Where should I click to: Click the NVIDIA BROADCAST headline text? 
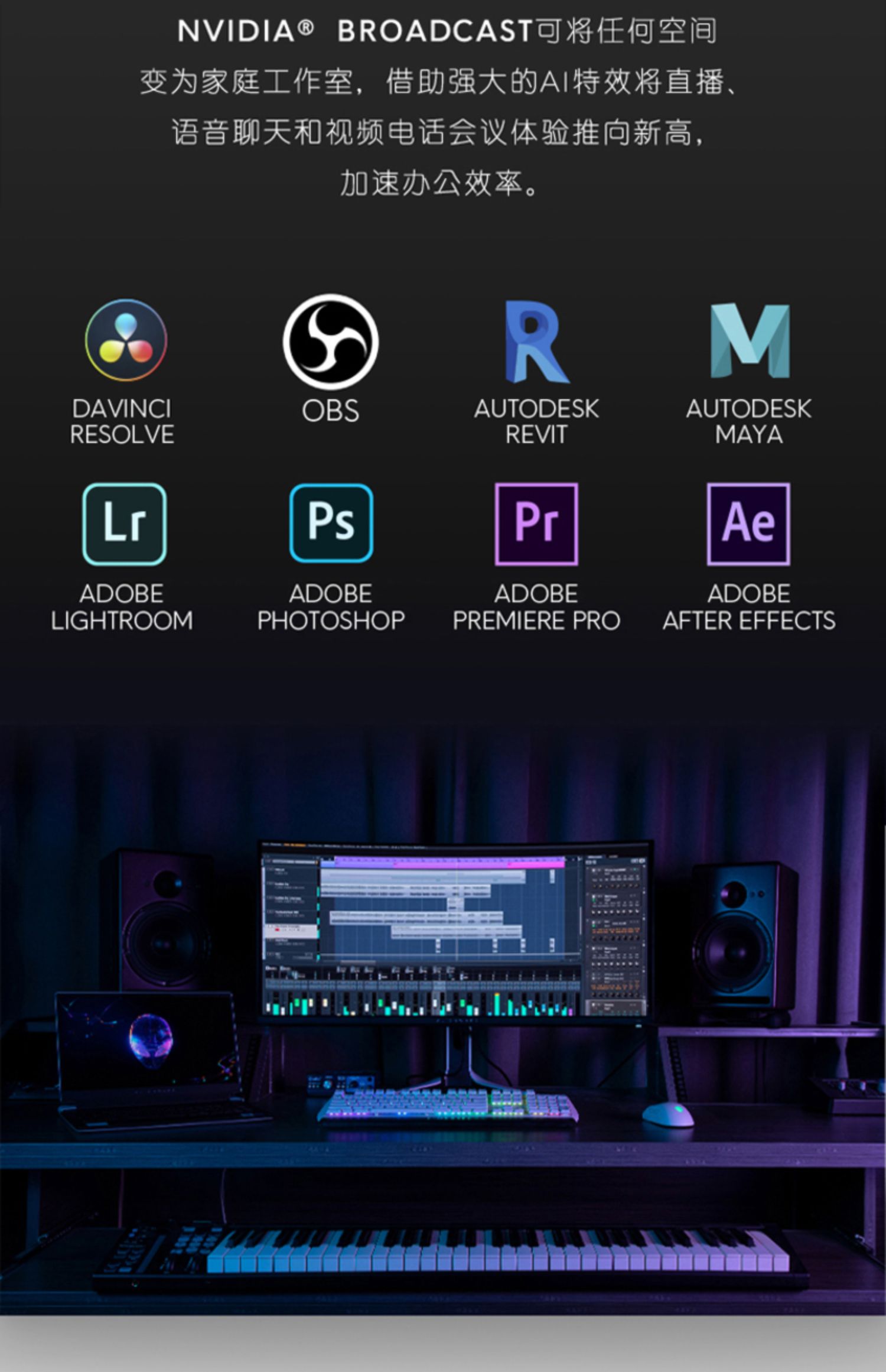[447, 31]
